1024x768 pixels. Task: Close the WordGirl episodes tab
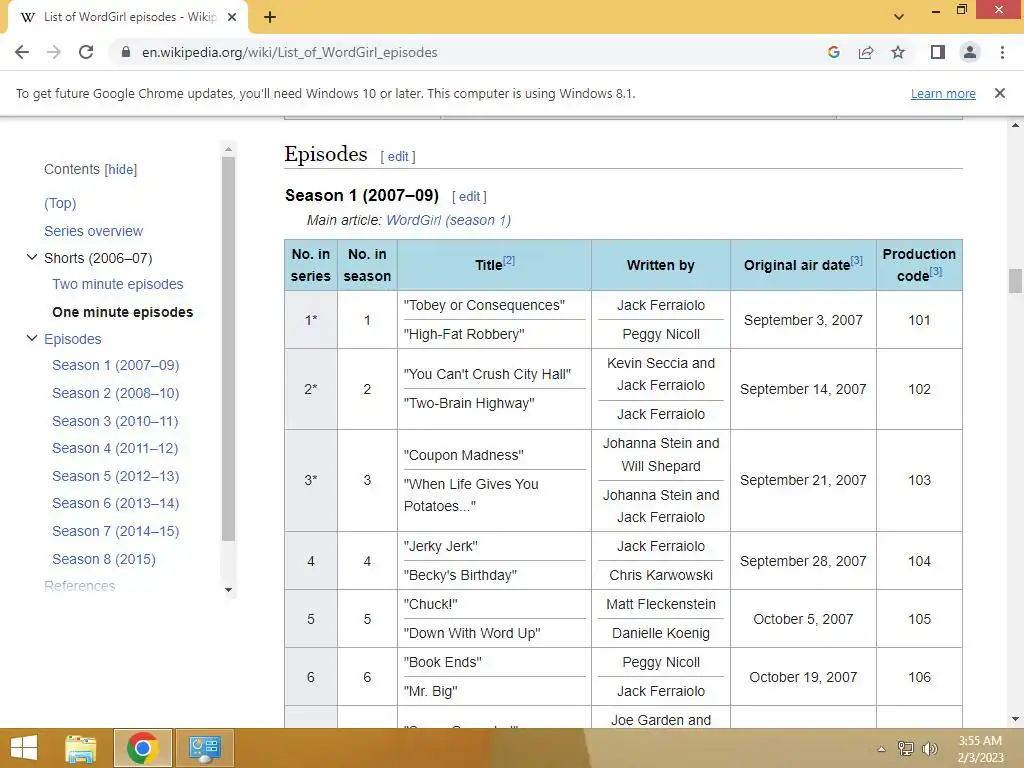(x=232, y=18)
